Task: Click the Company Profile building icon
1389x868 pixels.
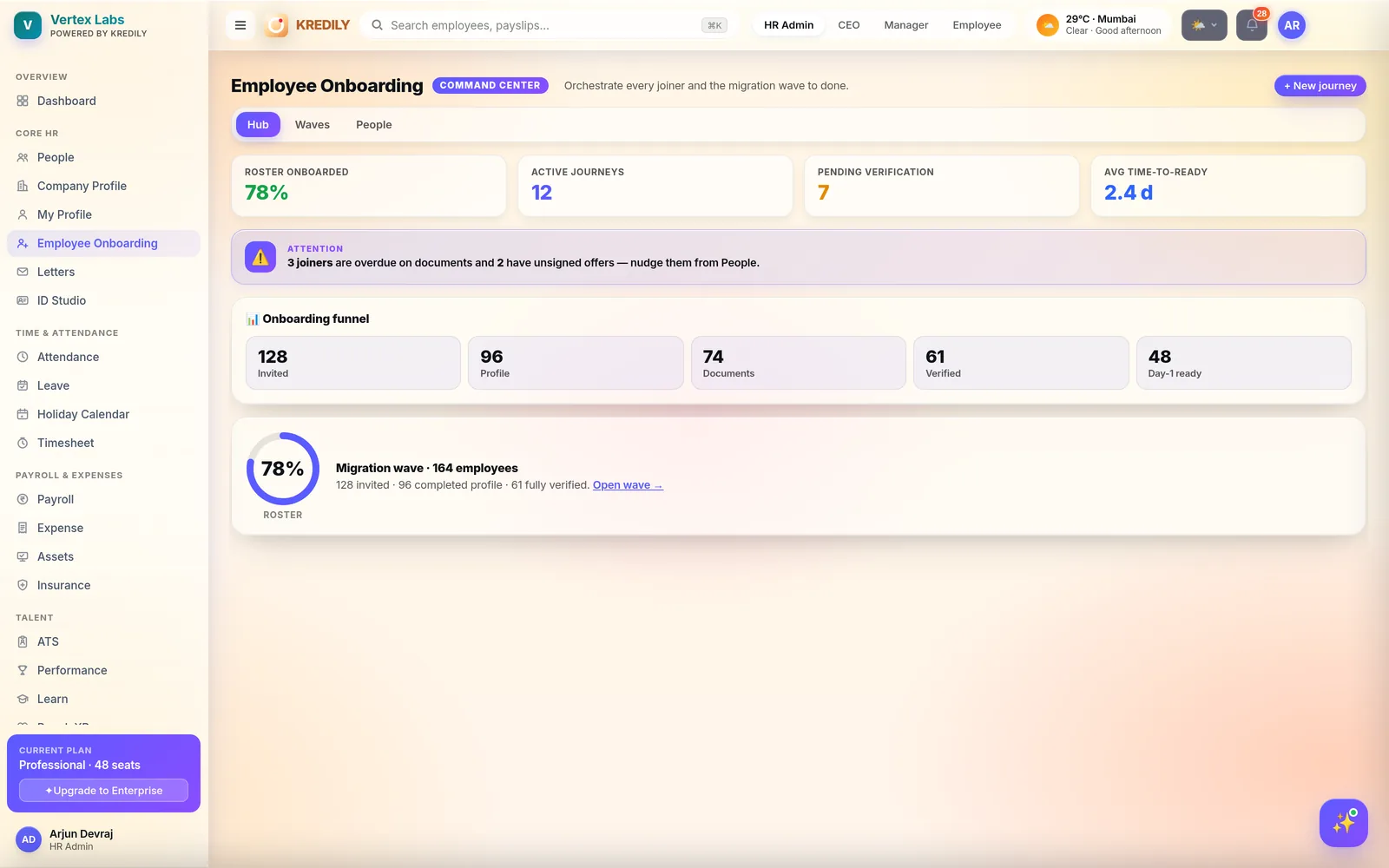Action: pyautogui.click(x=23, y=186)
